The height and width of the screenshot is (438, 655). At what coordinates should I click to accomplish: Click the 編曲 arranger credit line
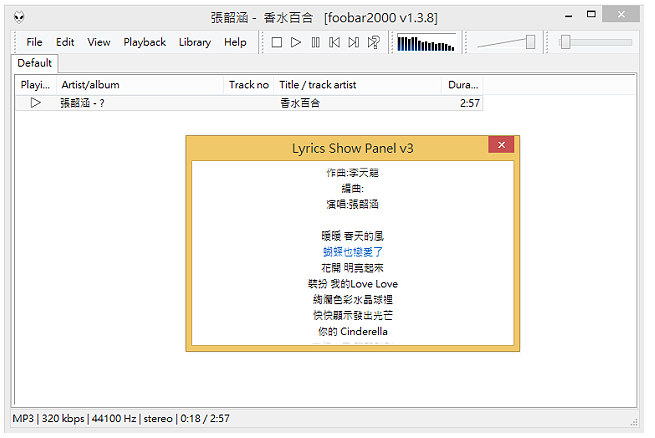(353, 188)
